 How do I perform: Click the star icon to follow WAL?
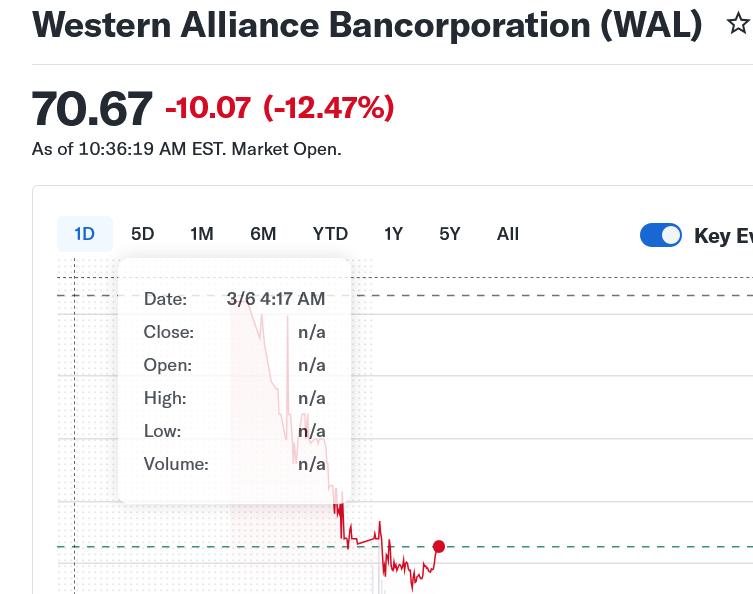click(738, 24)
